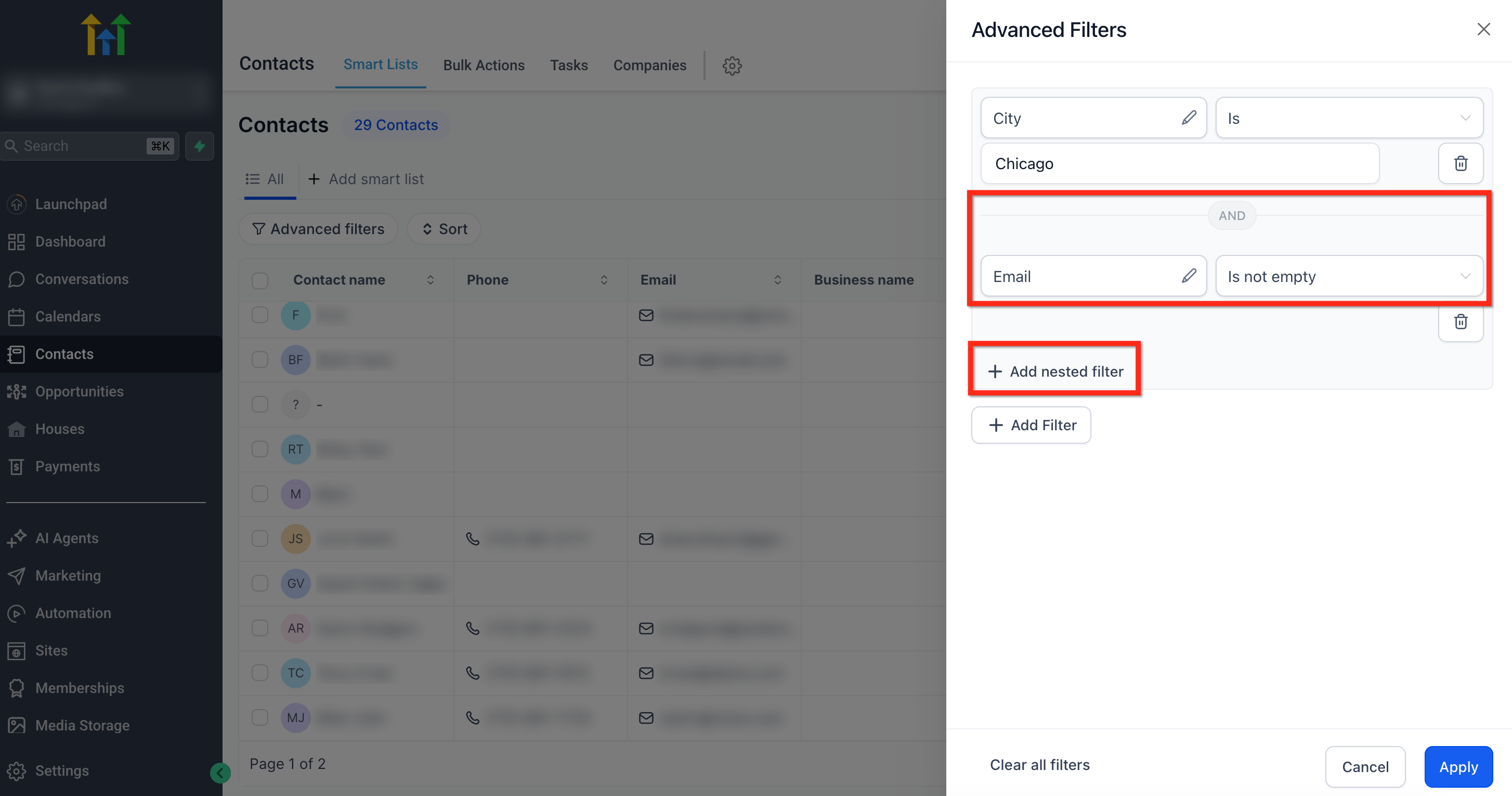Click the trash icon for Email filter
This screenshot has height=796, width=1512.
click(x=1461, y=322)
